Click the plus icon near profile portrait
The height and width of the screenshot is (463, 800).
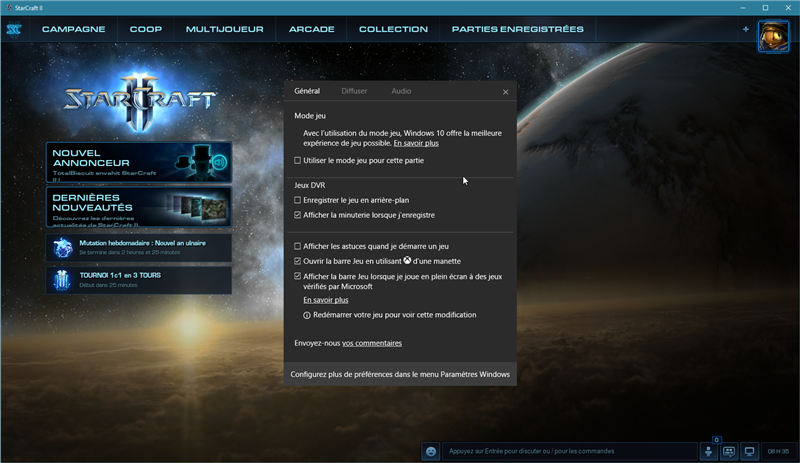point(745,29)
